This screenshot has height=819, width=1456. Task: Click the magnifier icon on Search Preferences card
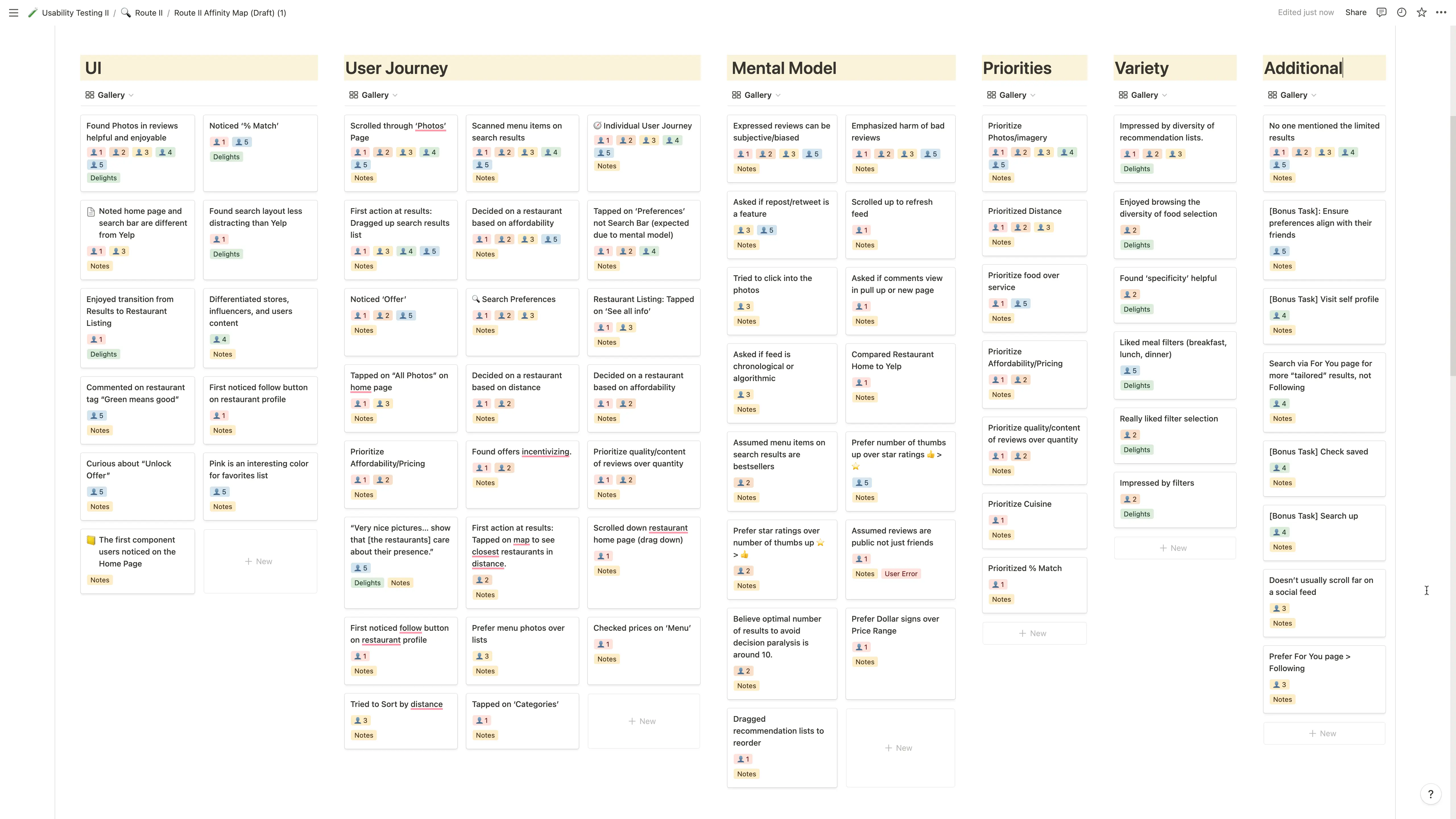[476, 299]
